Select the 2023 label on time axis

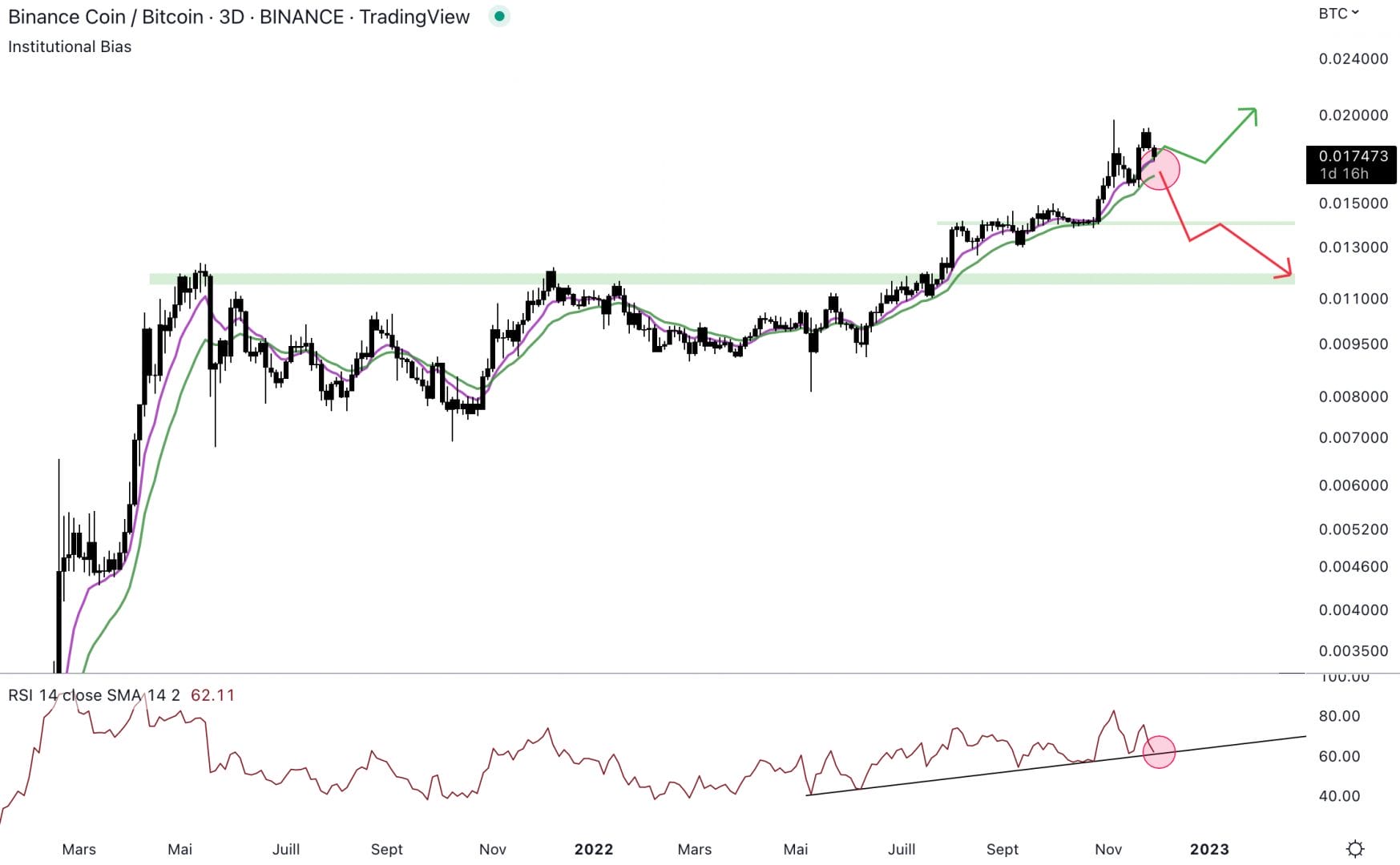(x=1211, y=849)
